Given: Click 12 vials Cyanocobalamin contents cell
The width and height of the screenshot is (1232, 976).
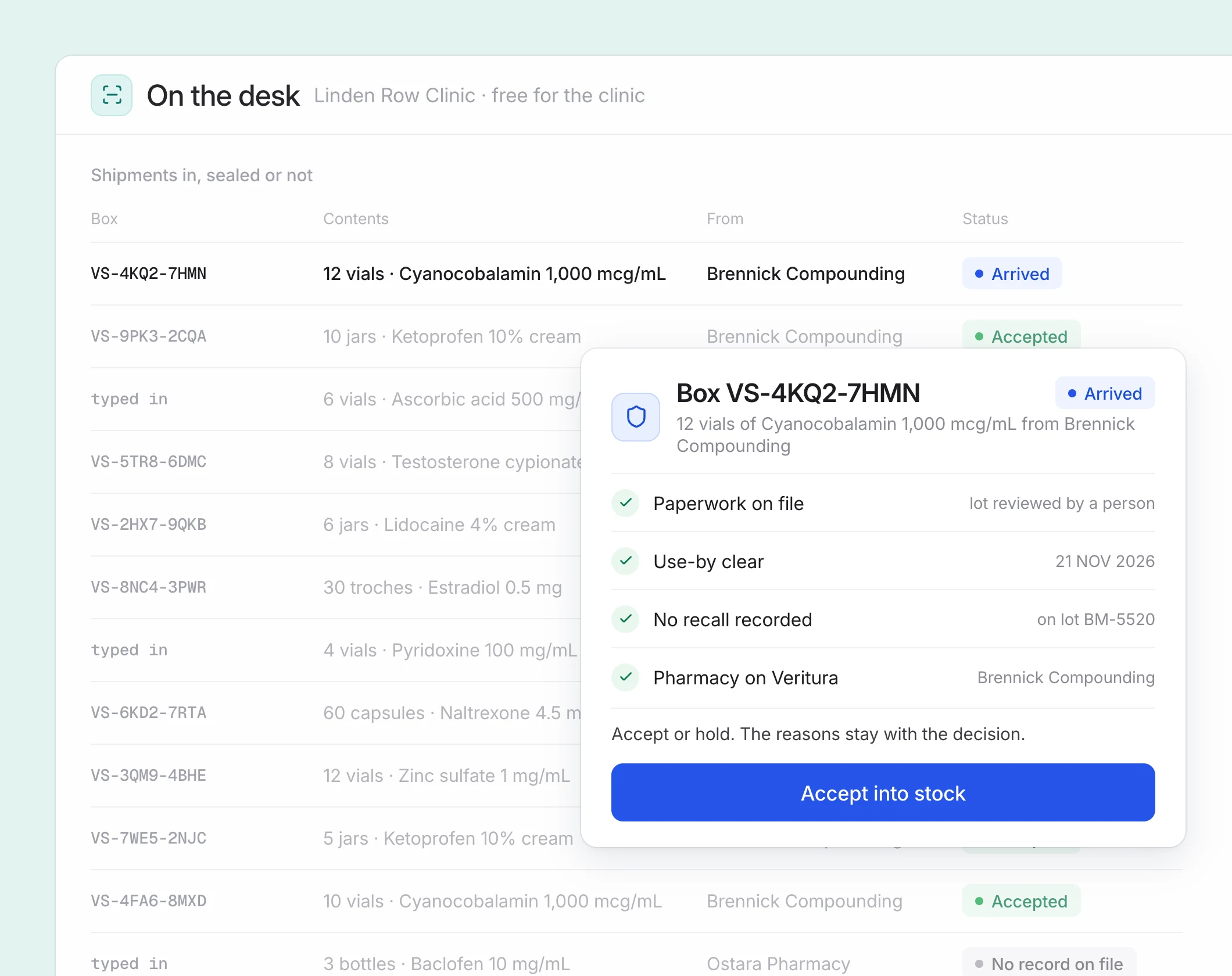Looking at the screenshot, I should pyautogui.click(x=495, y=274).
